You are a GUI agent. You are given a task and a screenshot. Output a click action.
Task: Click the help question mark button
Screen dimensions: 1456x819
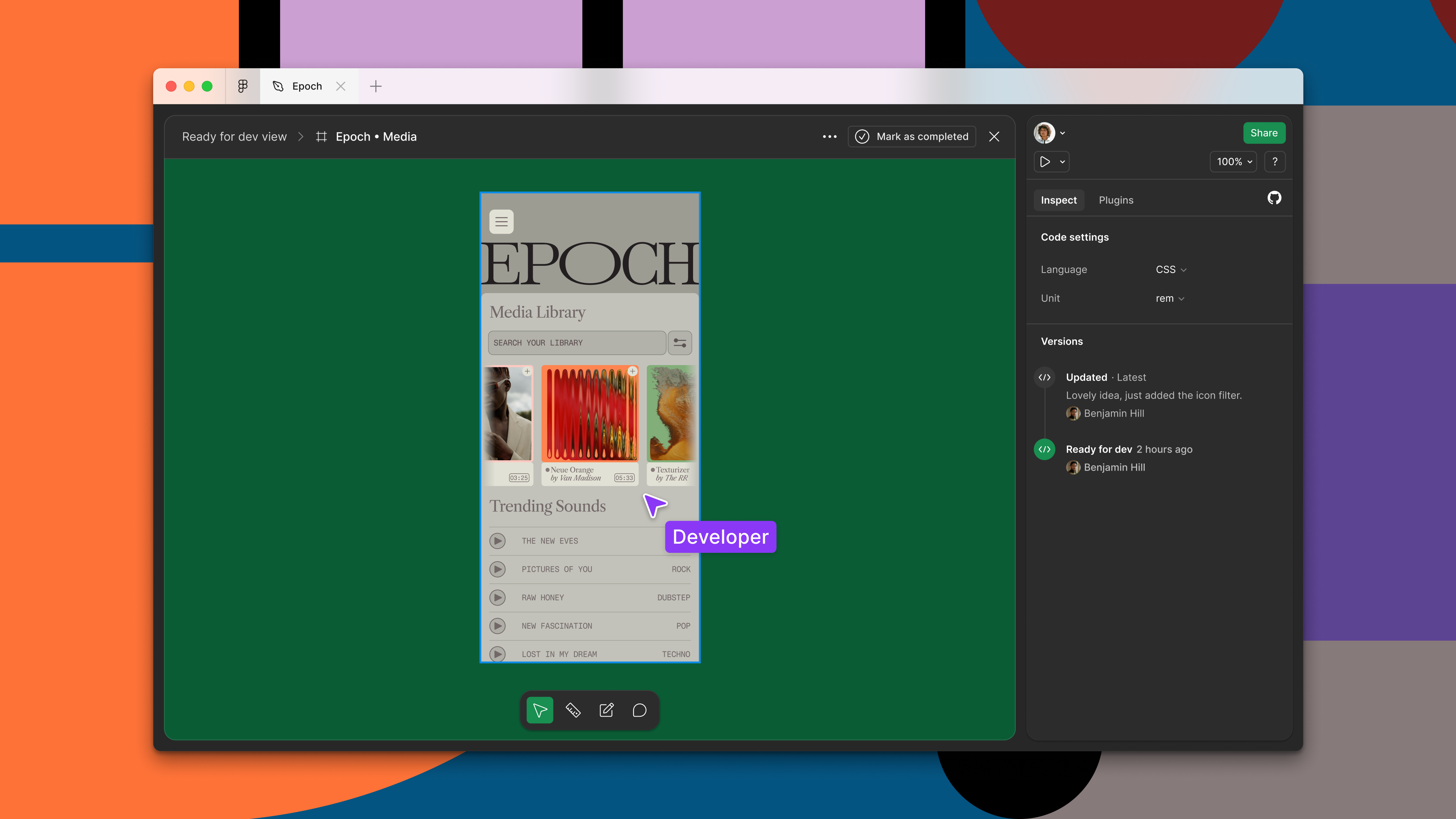pos(1274,162)
